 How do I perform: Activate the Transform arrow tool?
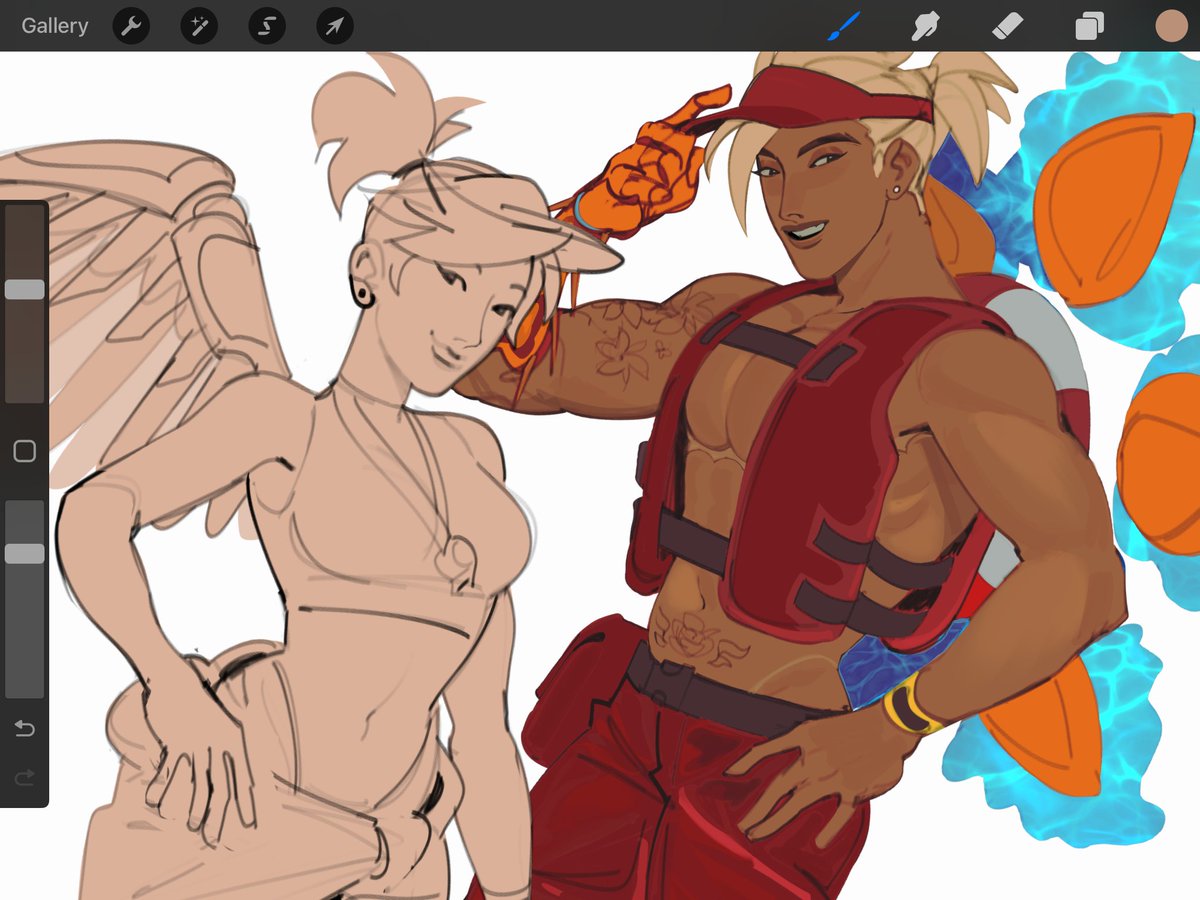[335, 26]
